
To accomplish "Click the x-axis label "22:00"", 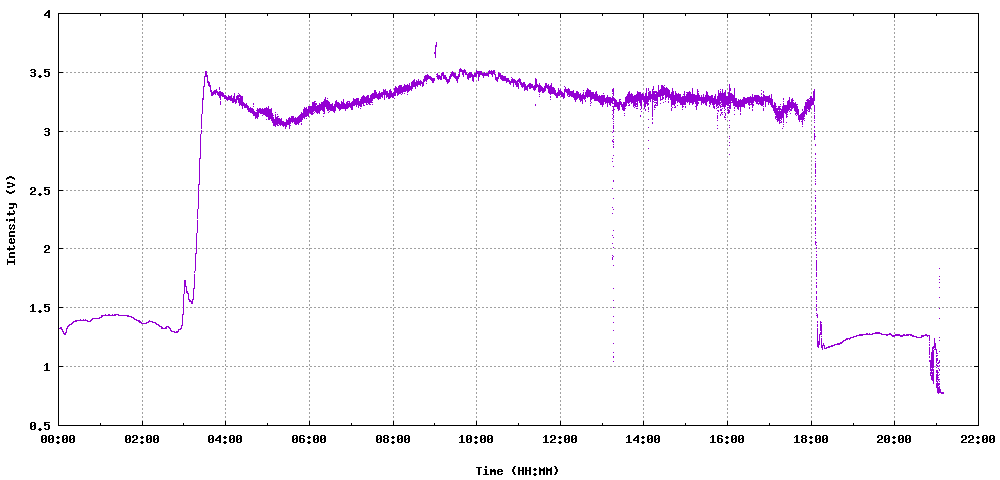I will point(978,439).
